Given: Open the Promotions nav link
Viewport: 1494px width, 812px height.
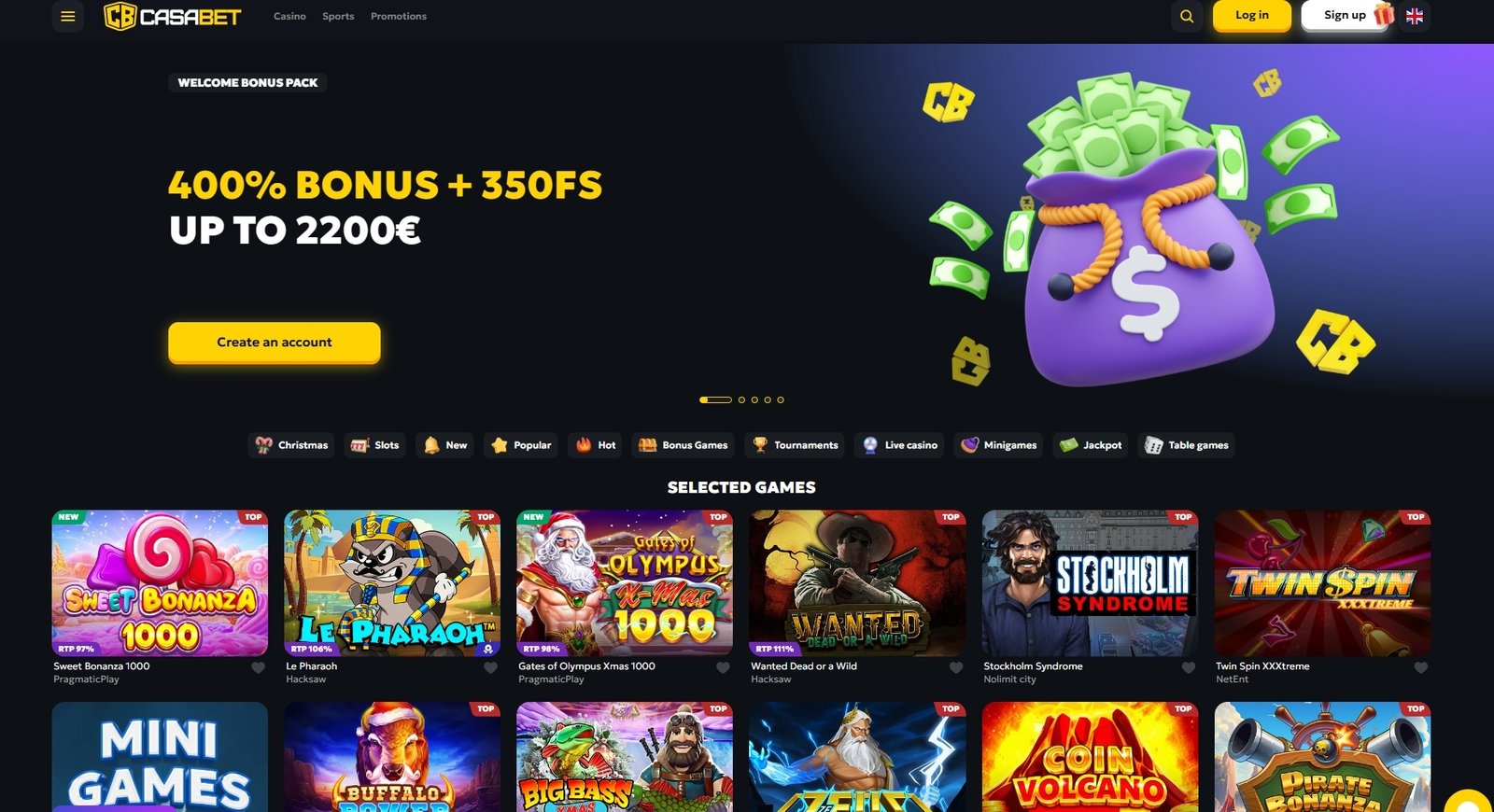Looking at the screenshot, I should tap(399, 16).
